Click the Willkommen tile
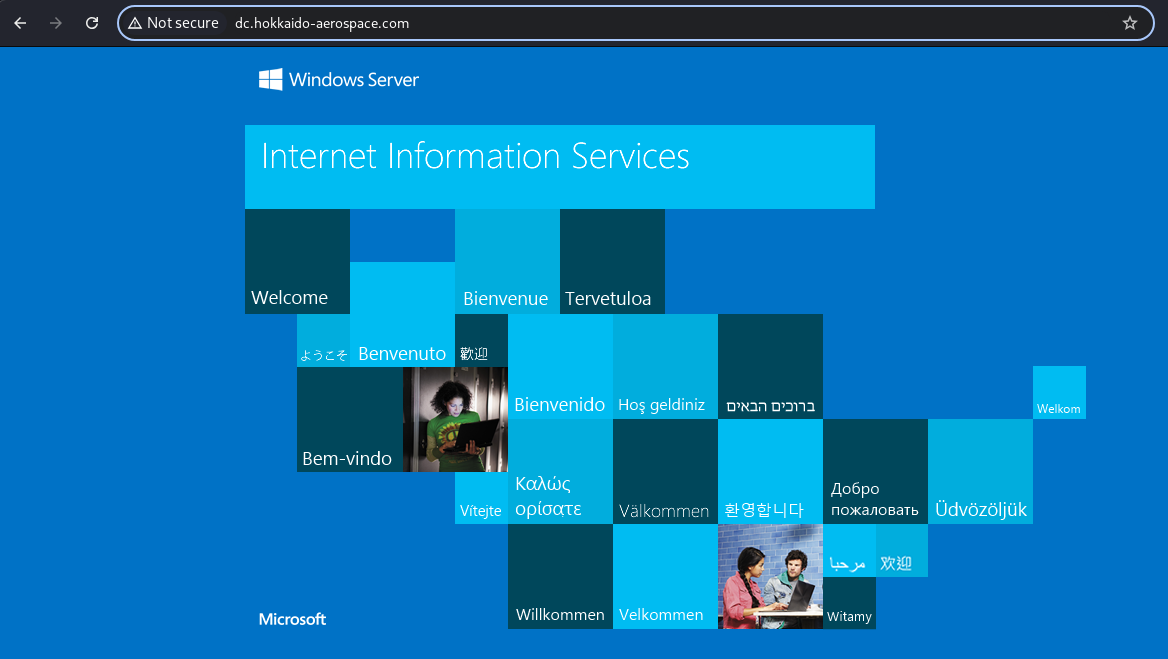The image size is (1168, 659). coord(560,576)
